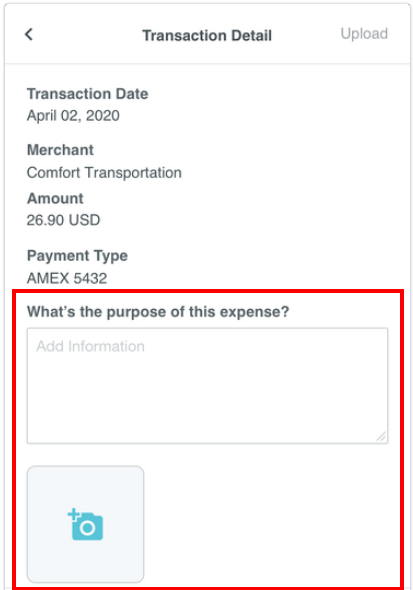Click the Upload button in header
Screen dimensions: 413x590
coord(364,34)
